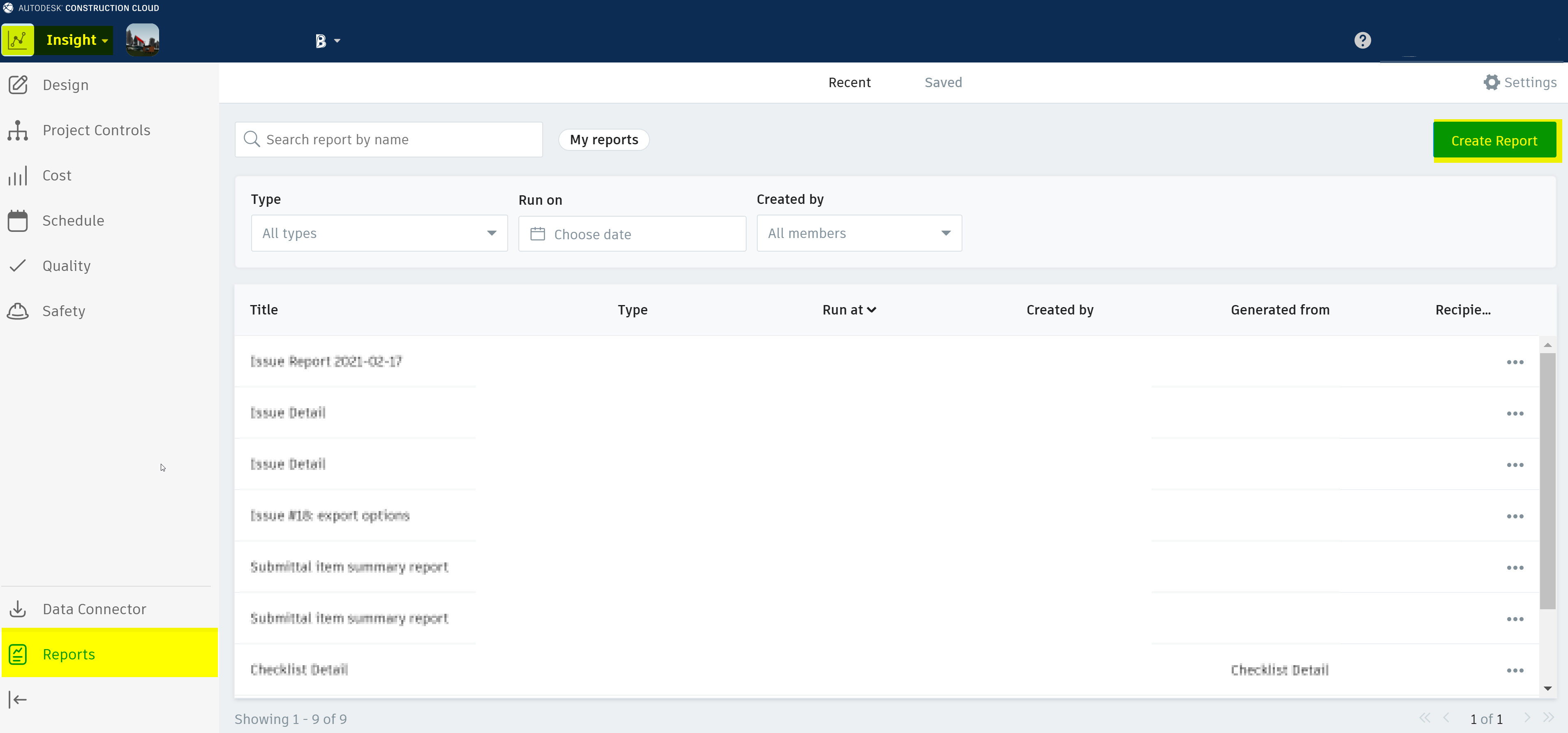Switch to the Recent tab
The width and height of the screenshot is (1568, 733).
click(x=849, y=82)
